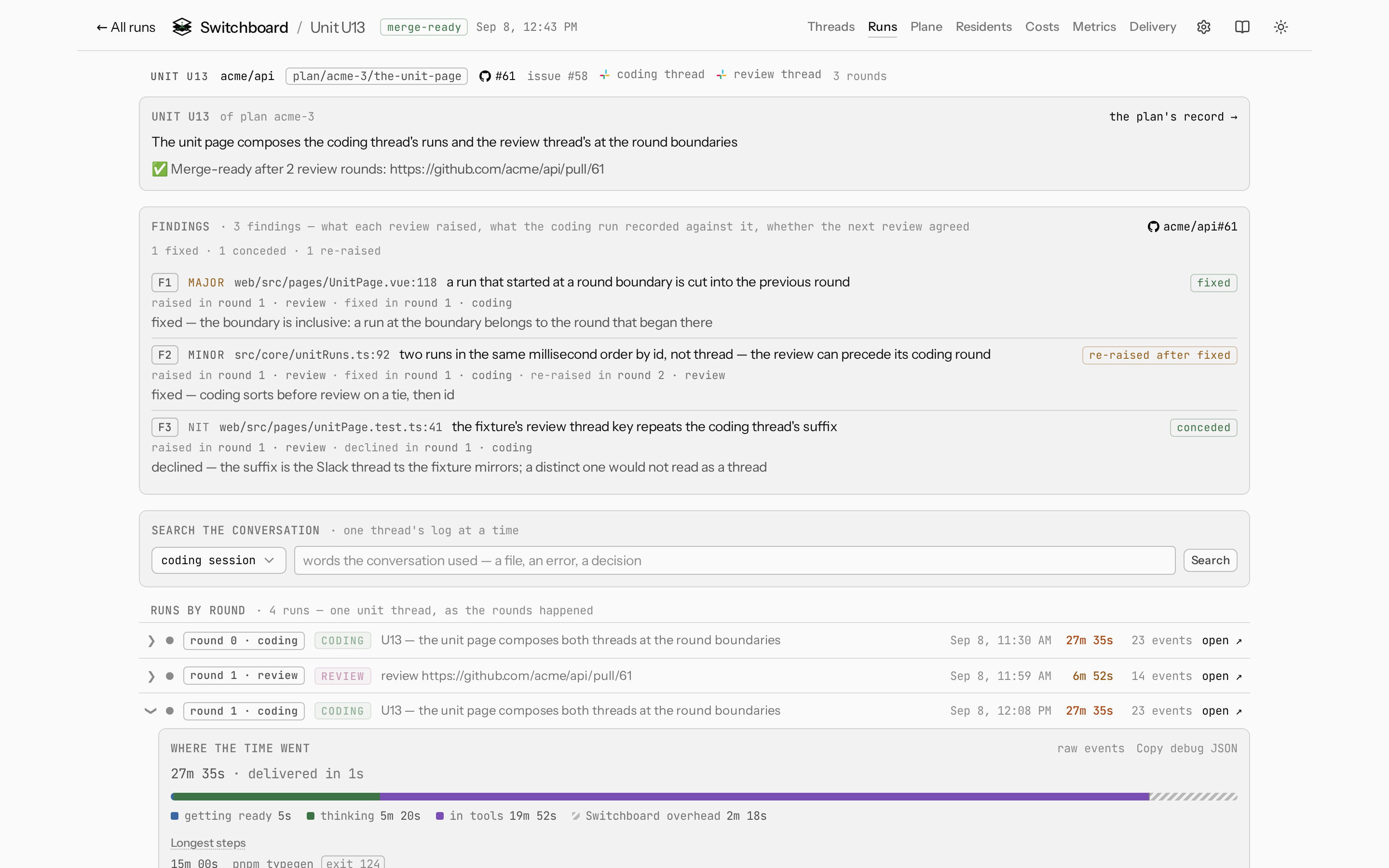Click the Longest steps heading

coord(208,843)
